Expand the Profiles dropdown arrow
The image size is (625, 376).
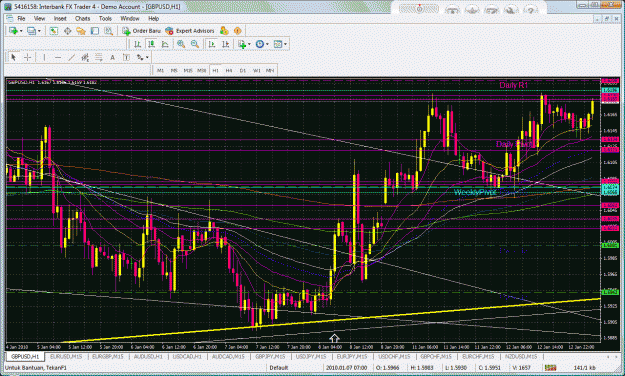click(39, 31)
